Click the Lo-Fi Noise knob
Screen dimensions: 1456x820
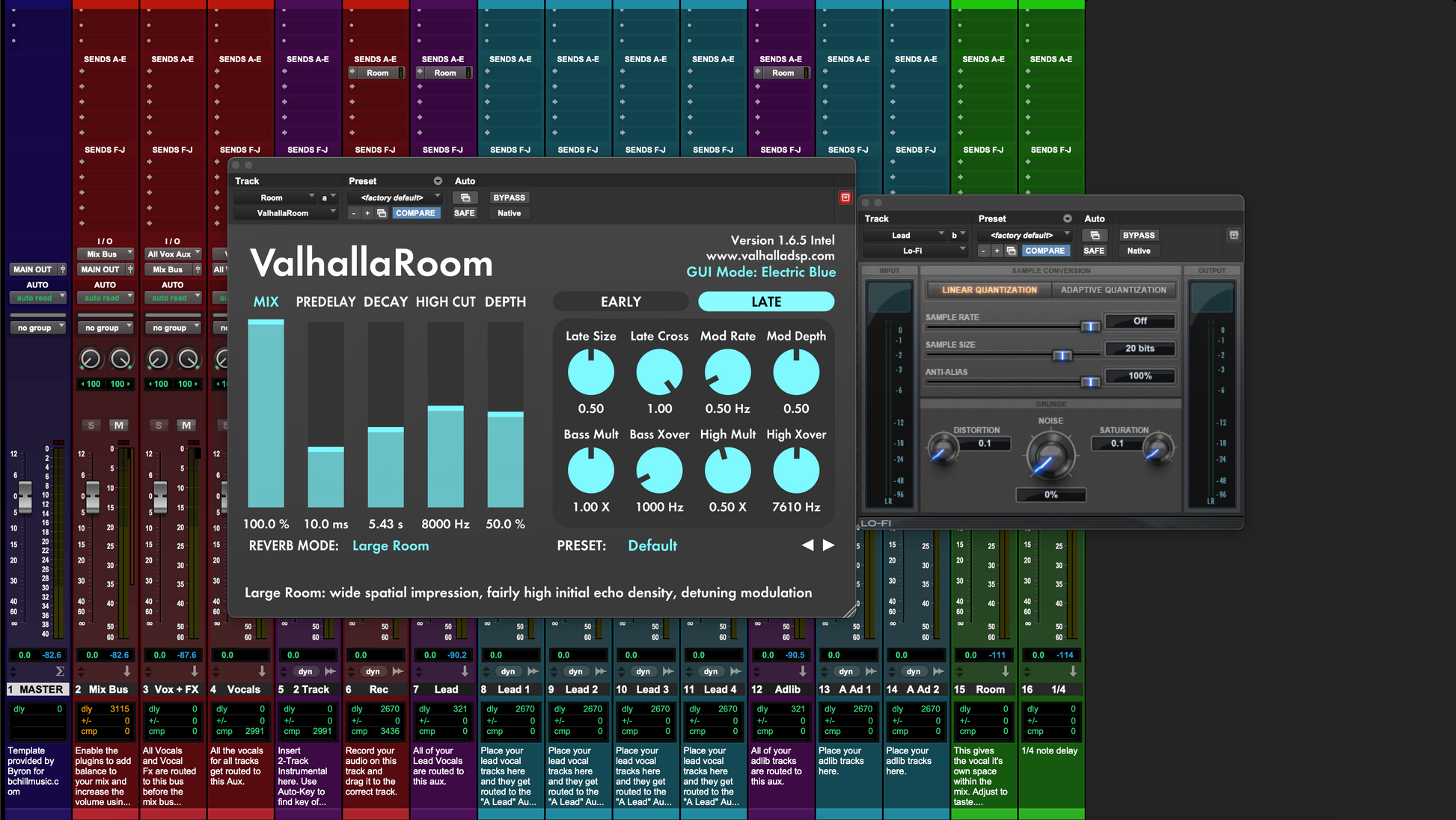tap(1050, 456)
